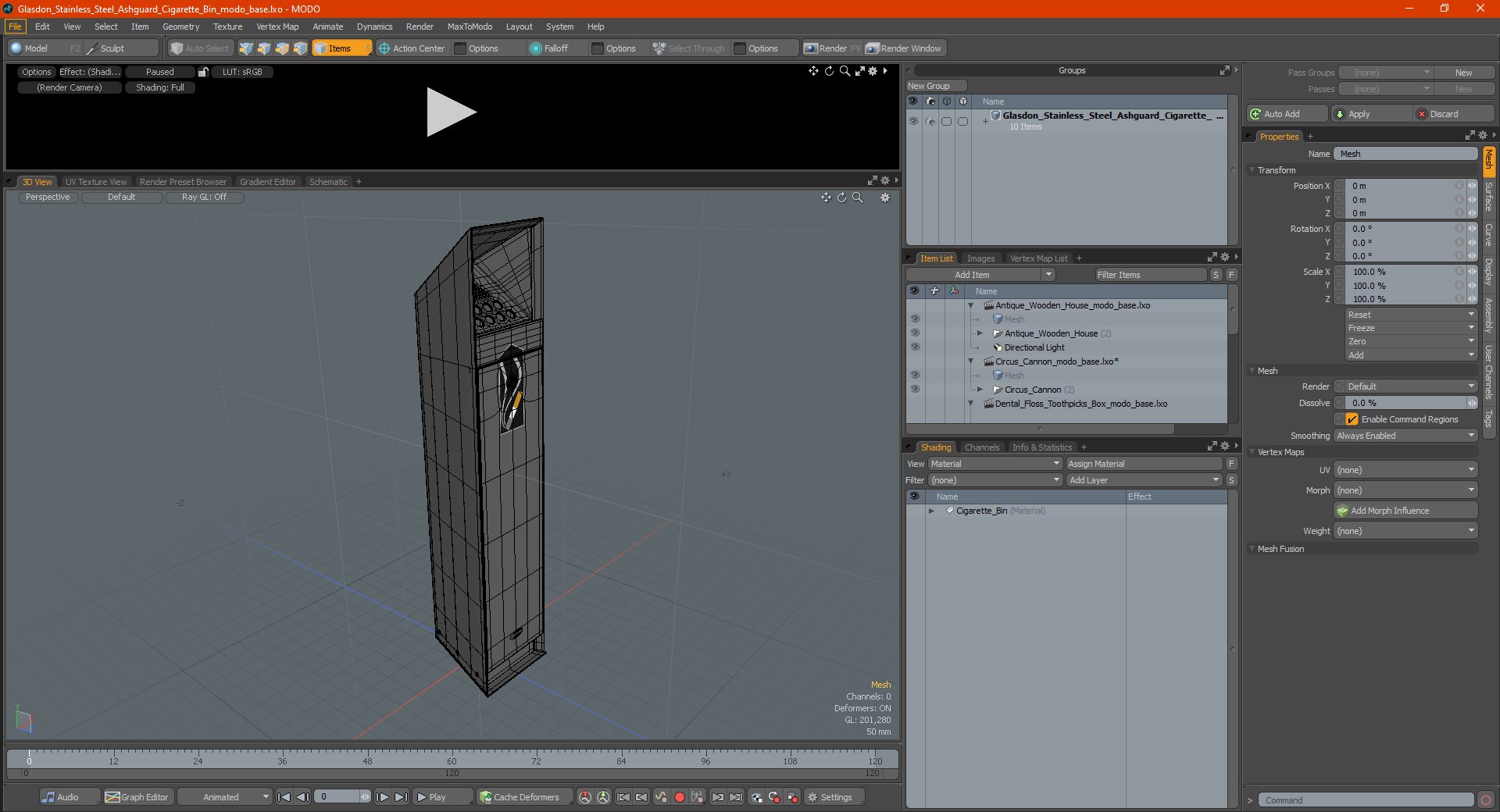This screenshot has height=812, width=1500.
Task: Open Texture menu
Action: click(x=227, y=27)
